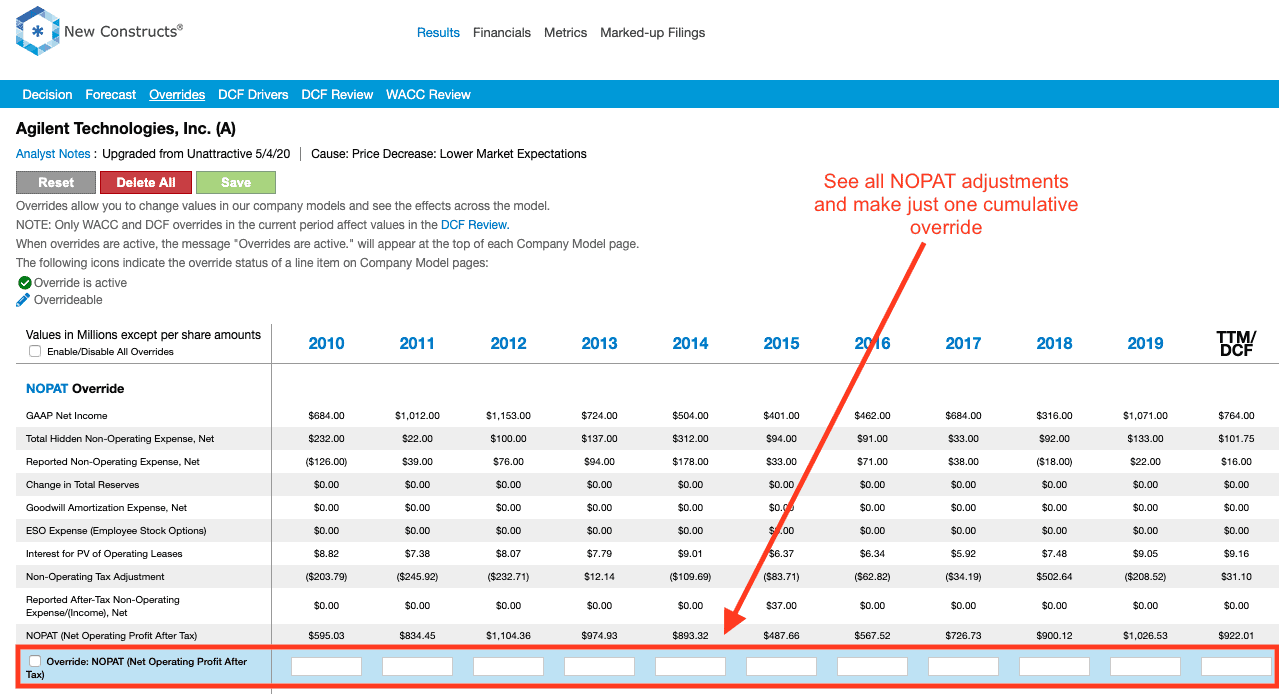Switch to the Decision tab

(x=47, y=95)
